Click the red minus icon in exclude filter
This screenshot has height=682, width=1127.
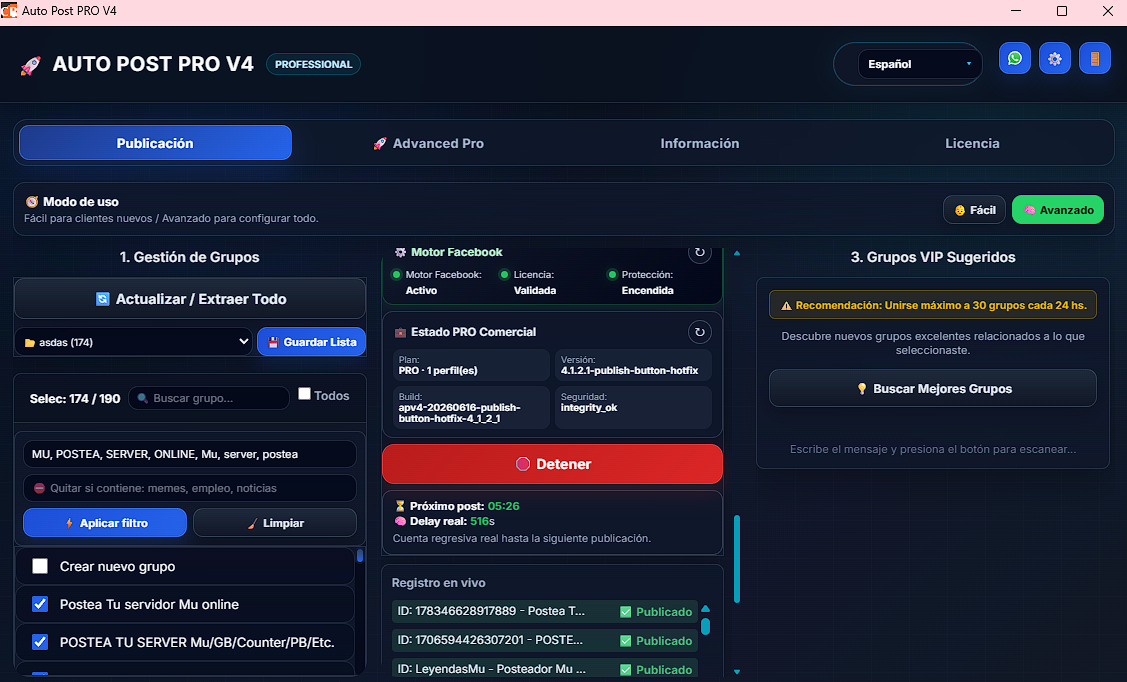tap(40, 488)
